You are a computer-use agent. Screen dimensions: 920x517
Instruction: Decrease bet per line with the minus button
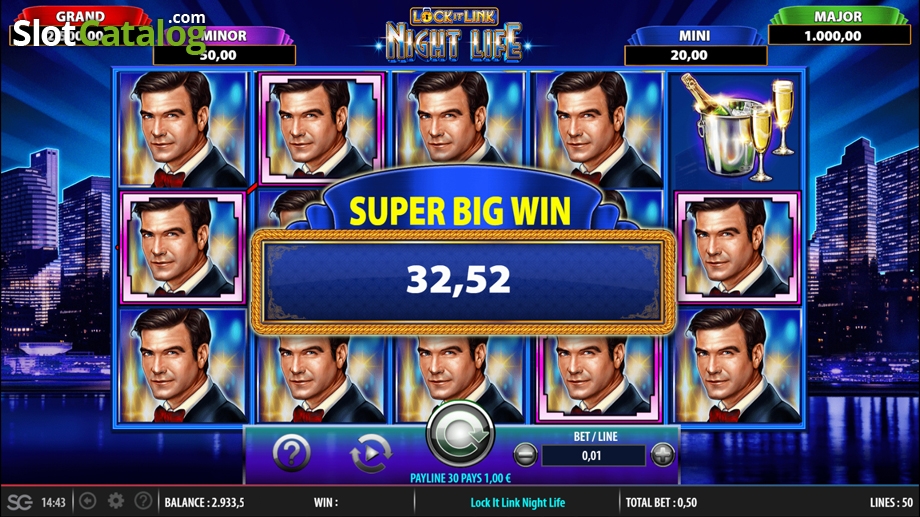(525, 455)
